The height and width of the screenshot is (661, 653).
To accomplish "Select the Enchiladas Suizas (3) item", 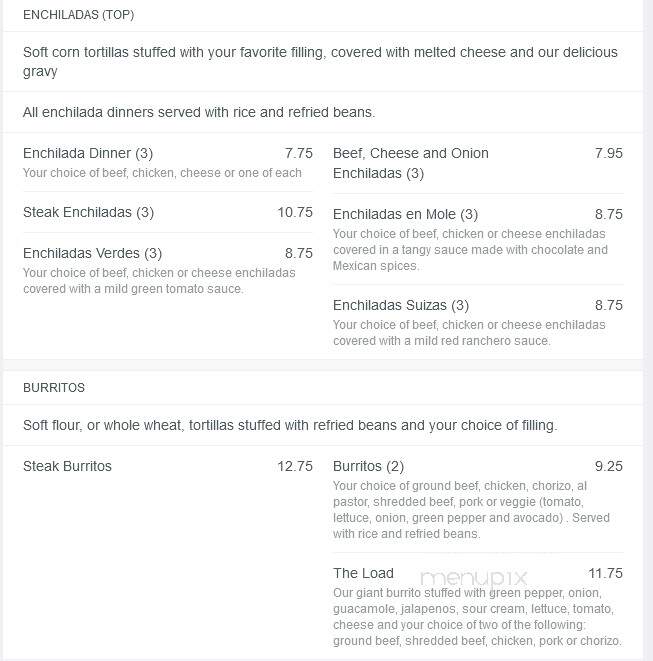I will tap(400, 305).
